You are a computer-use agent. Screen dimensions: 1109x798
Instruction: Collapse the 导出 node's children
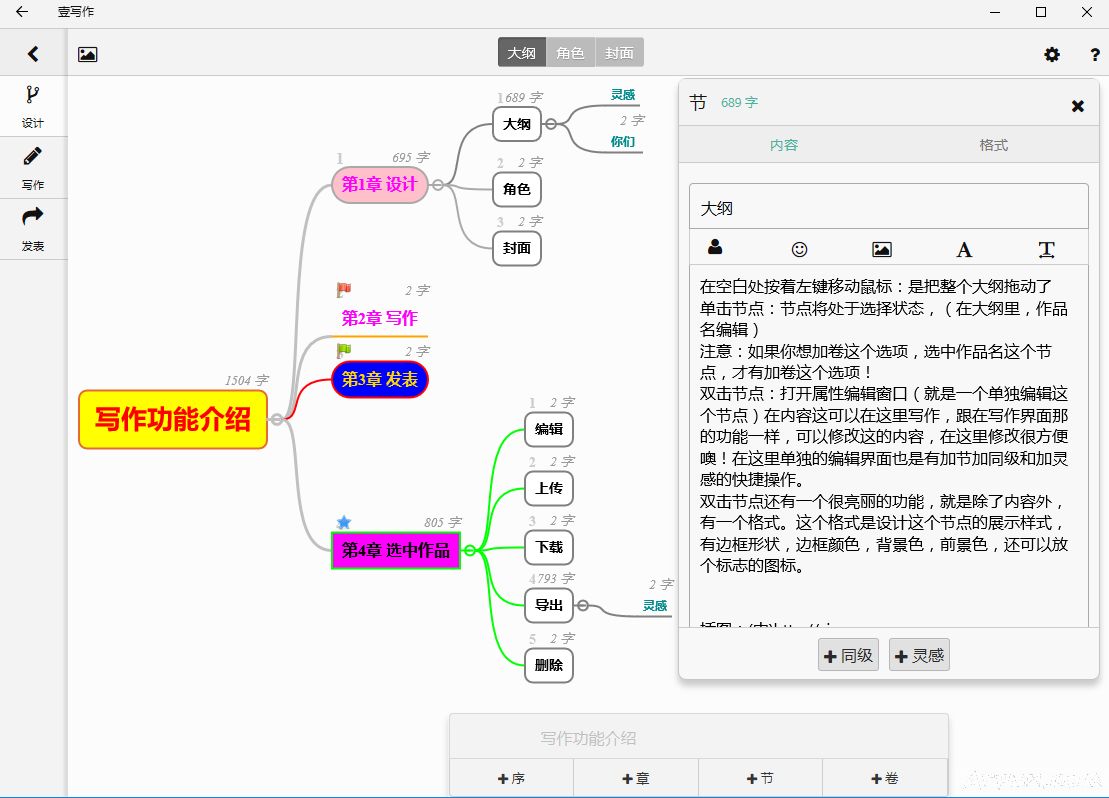pos(583,605)
